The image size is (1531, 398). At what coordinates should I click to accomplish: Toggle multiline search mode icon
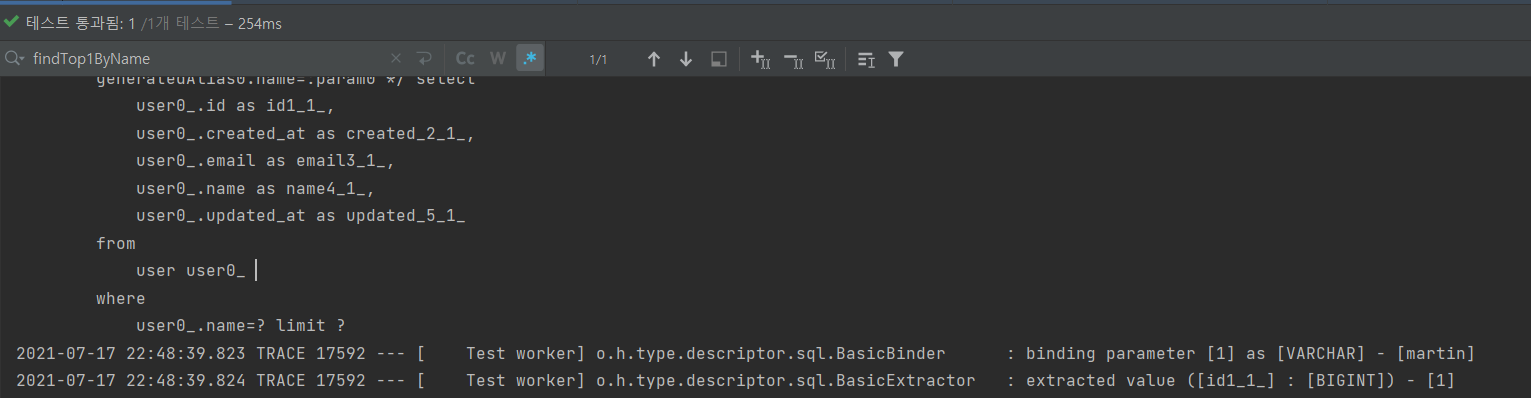[x=866, y=59]
